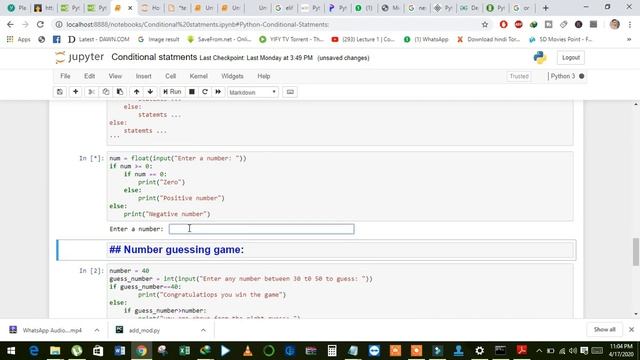
Task: Open the Cell menu
Action: [x=170, y=76]
